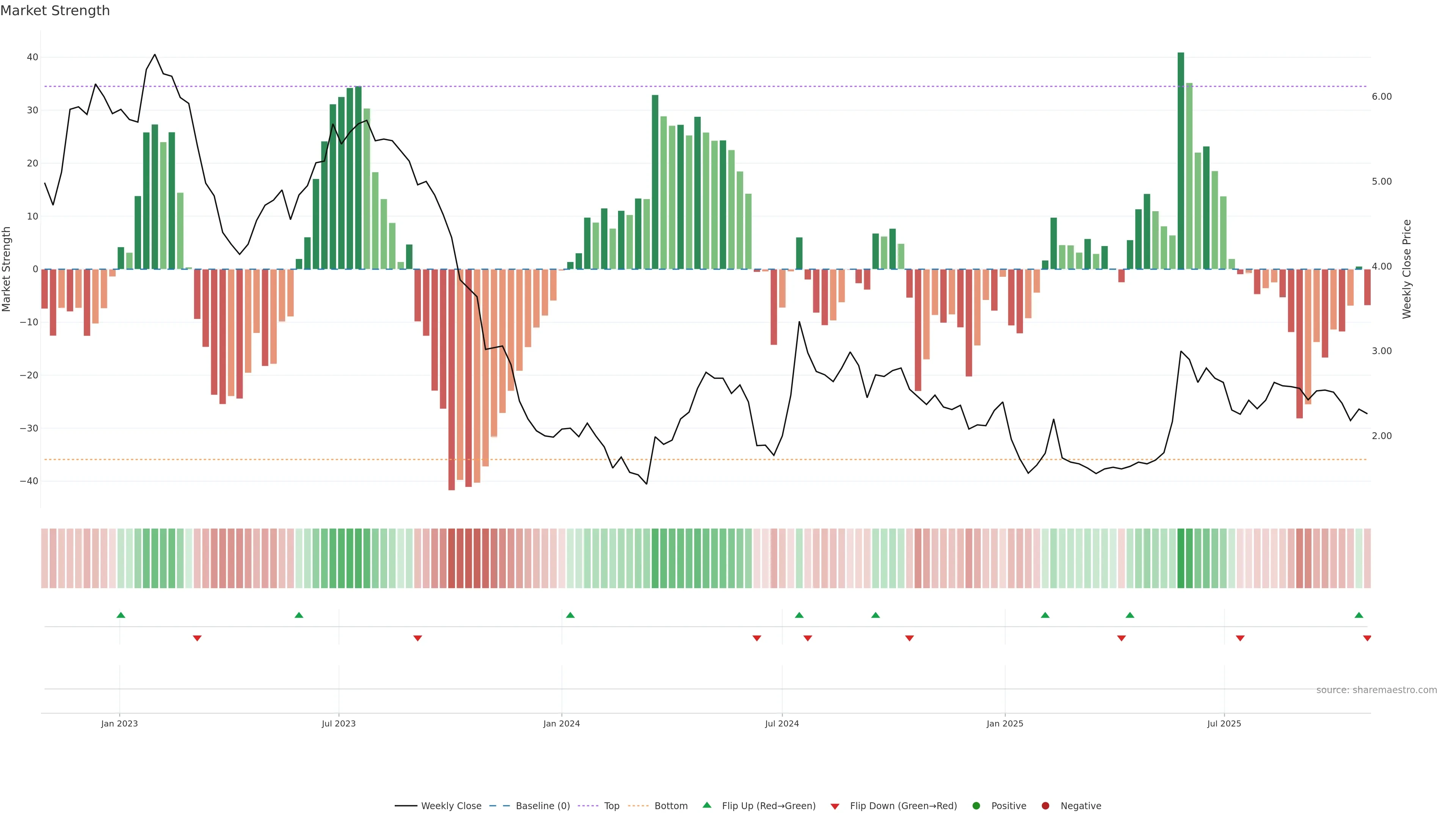Click the first green flip-up marker near Jan 2023
The height and width of the screenshot is (819, 1456).
[x=121, y=615]
